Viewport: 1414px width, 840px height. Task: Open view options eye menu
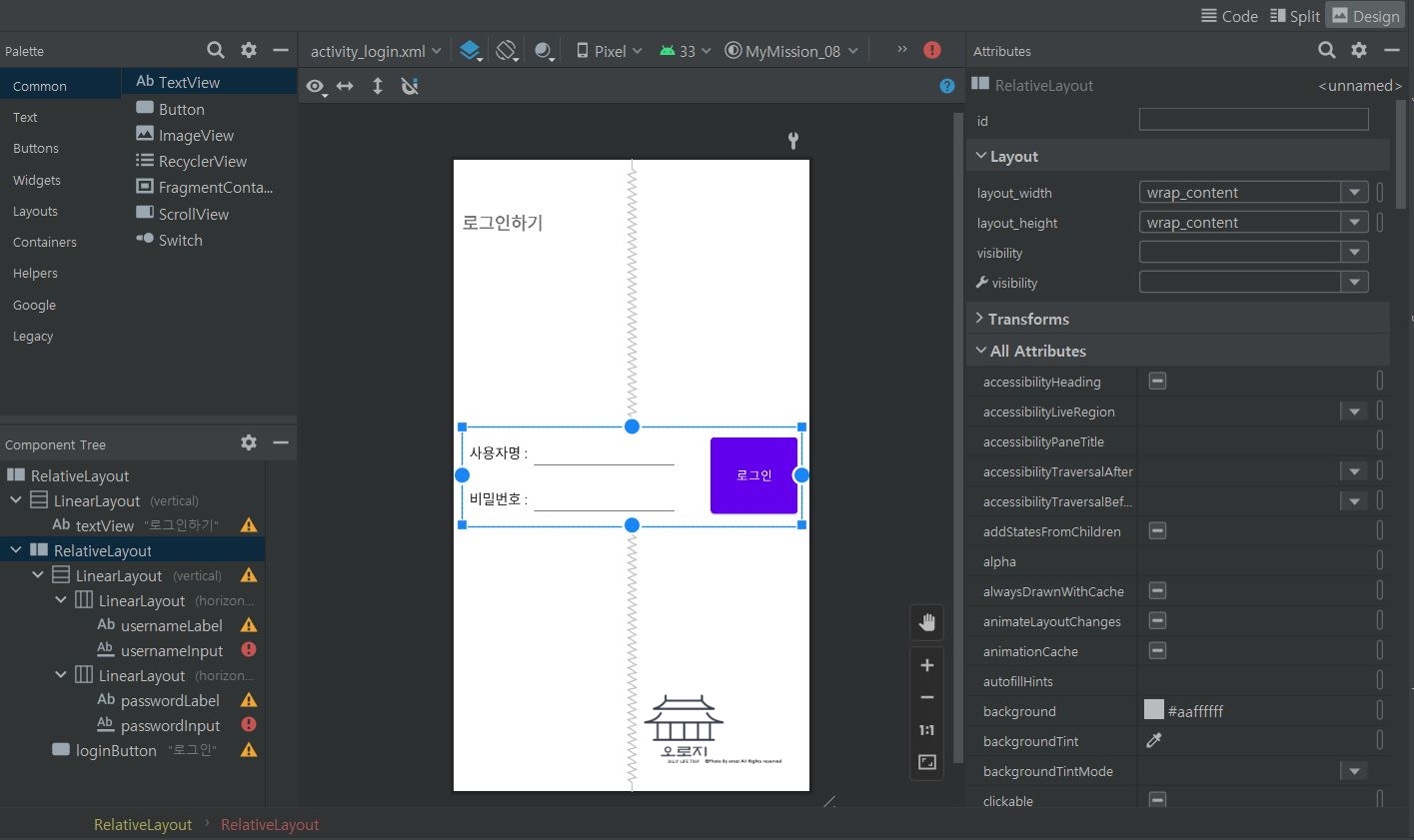tap(317, 87)
